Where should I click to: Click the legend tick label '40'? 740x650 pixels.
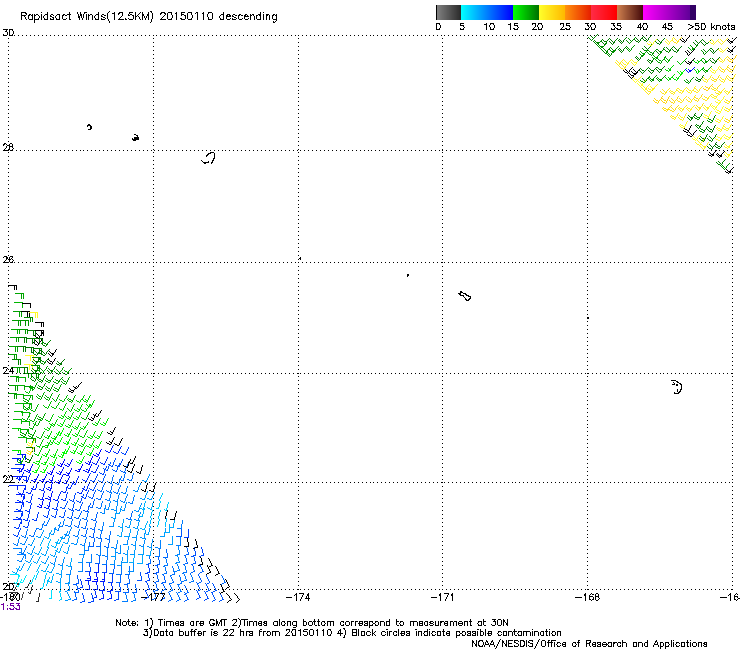click(x=642, y=26)
